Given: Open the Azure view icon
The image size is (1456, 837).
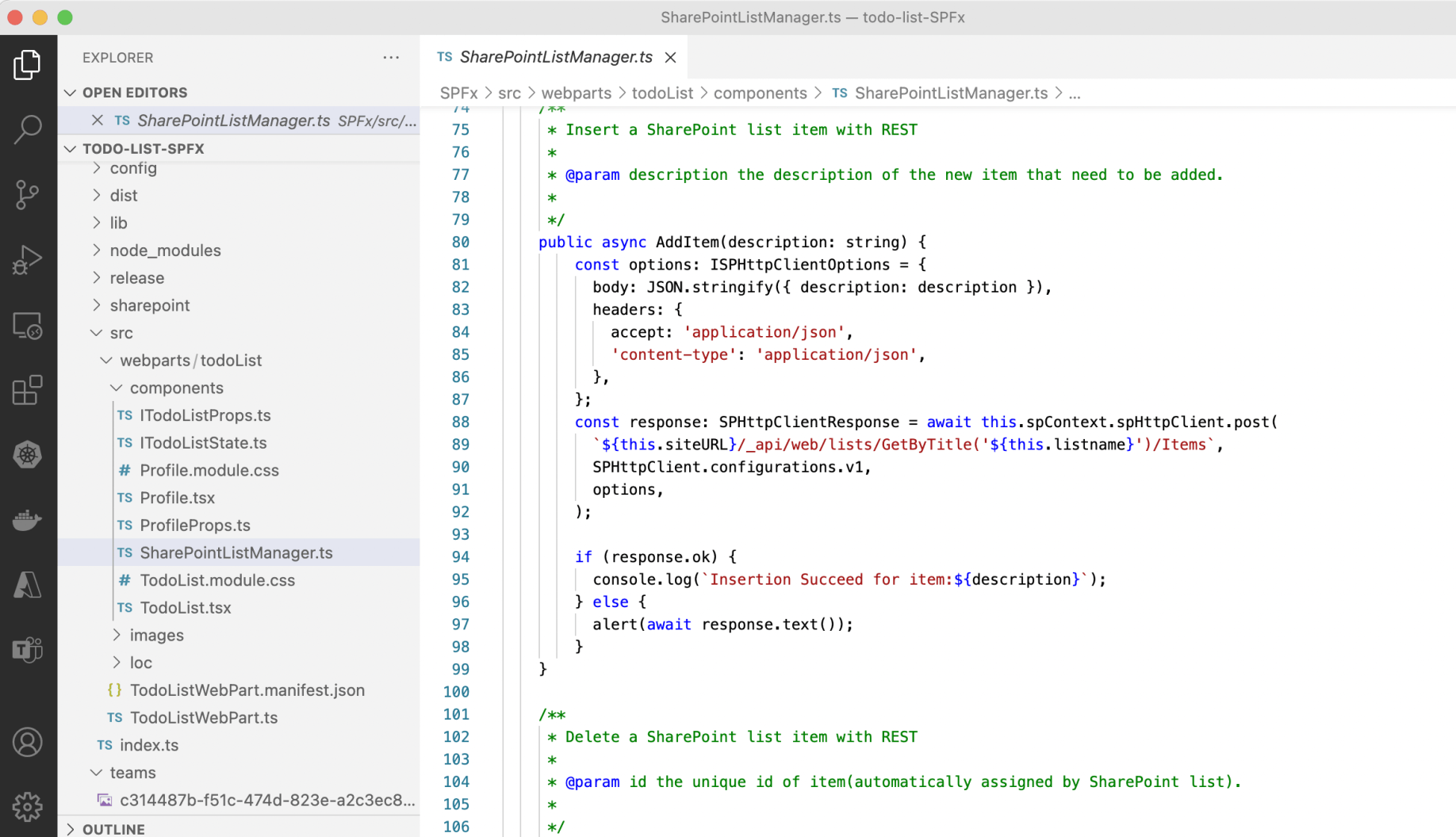Looking at the screenshot, I should click(x=28, y=585).
